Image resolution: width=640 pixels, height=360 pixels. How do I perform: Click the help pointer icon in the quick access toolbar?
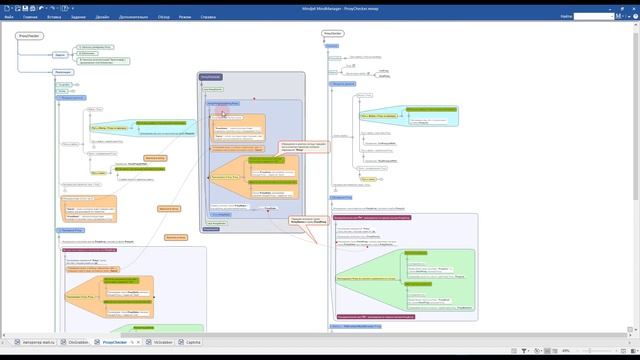tap(65, 8)
